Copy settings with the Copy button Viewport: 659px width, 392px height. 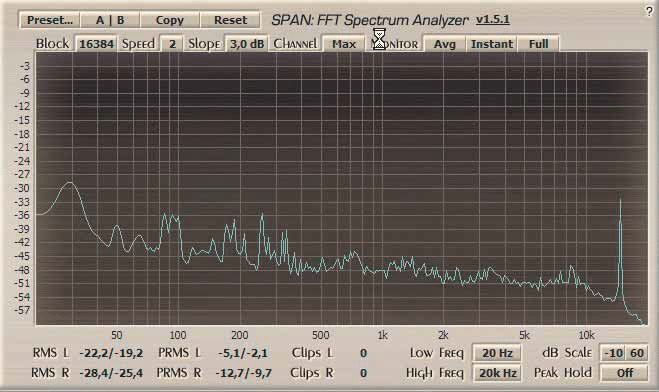coord(170,20)
